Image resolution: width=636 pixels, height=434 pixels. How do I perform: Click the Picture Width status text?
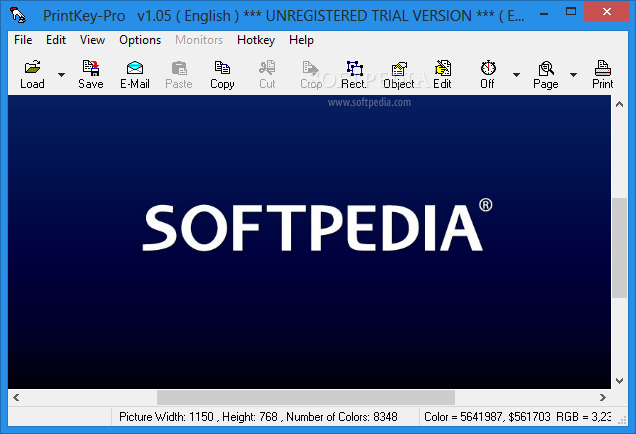click(258, 417)
